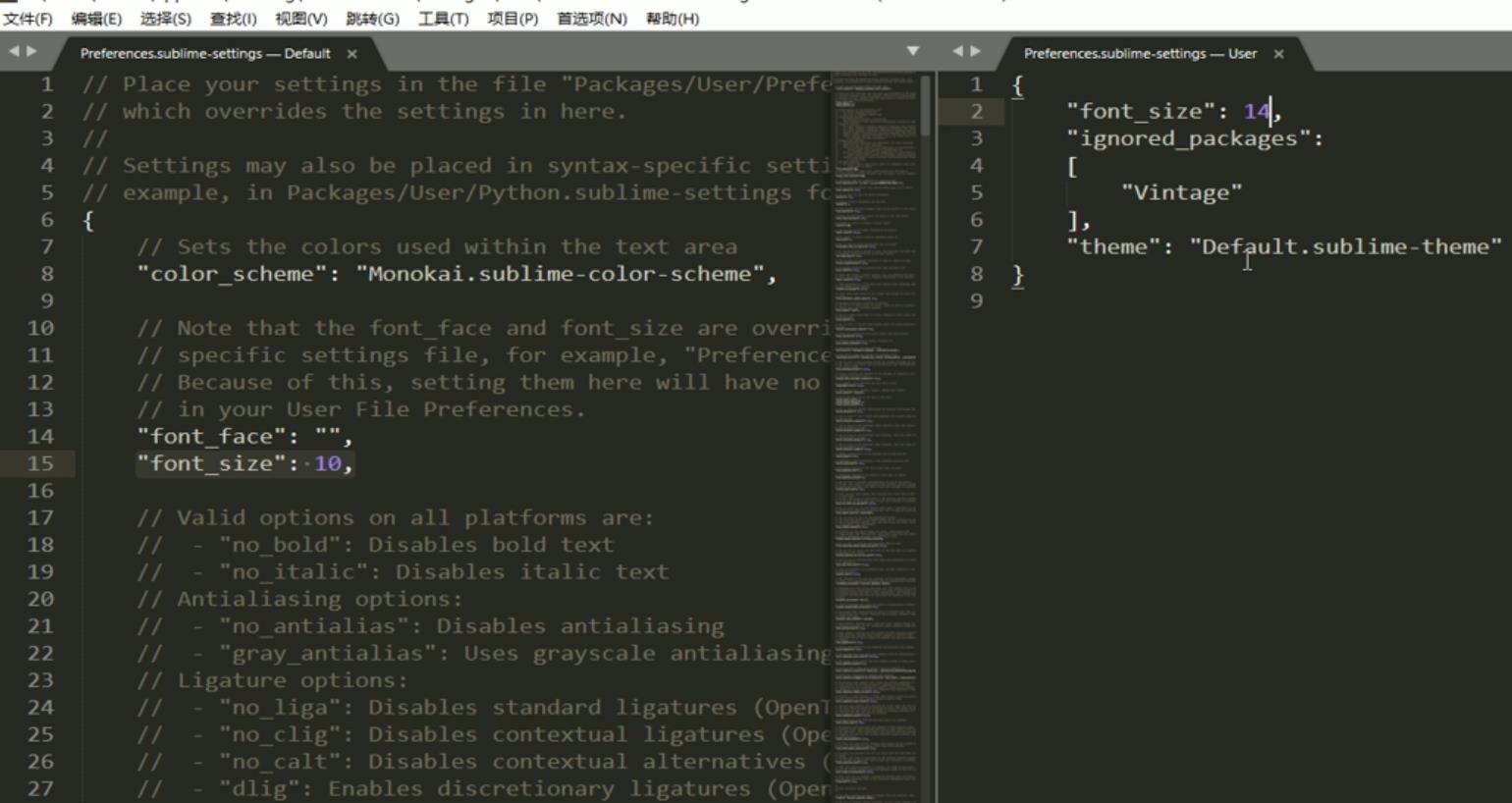Close the Preferences.sublime-settings — User tab
Screen dimensions: 1512x803
point(1278,54)
